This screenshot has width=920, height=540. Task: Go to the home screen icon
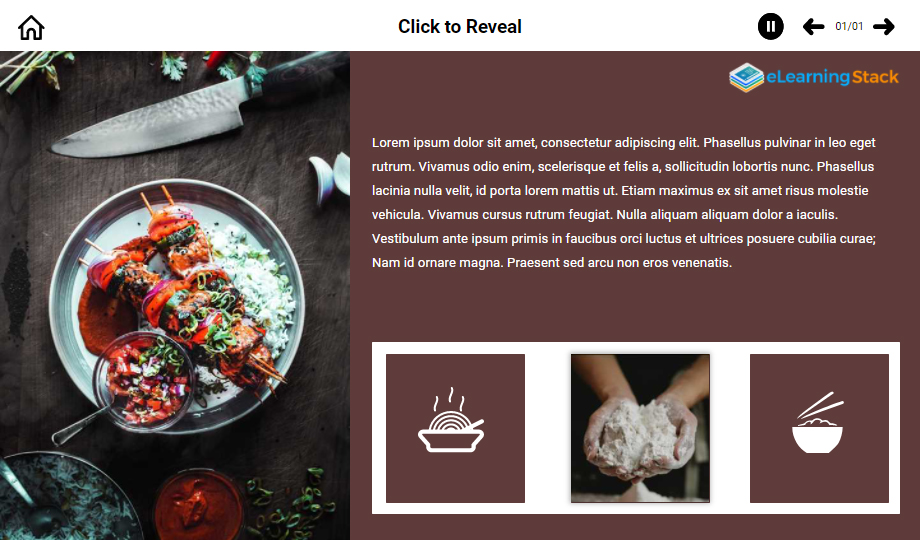pyautogui.click(x=31, y=27)
